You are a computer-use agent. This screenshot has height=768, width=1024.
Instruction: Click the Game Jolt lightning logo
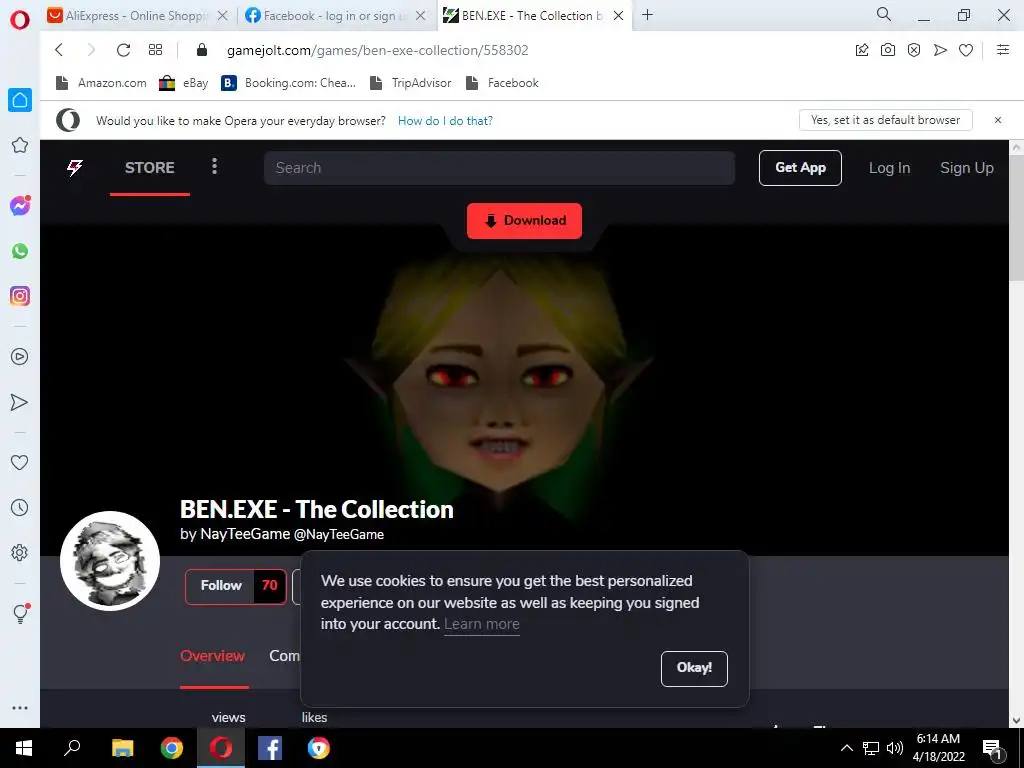pyautogui.click(x=75, y=168)
